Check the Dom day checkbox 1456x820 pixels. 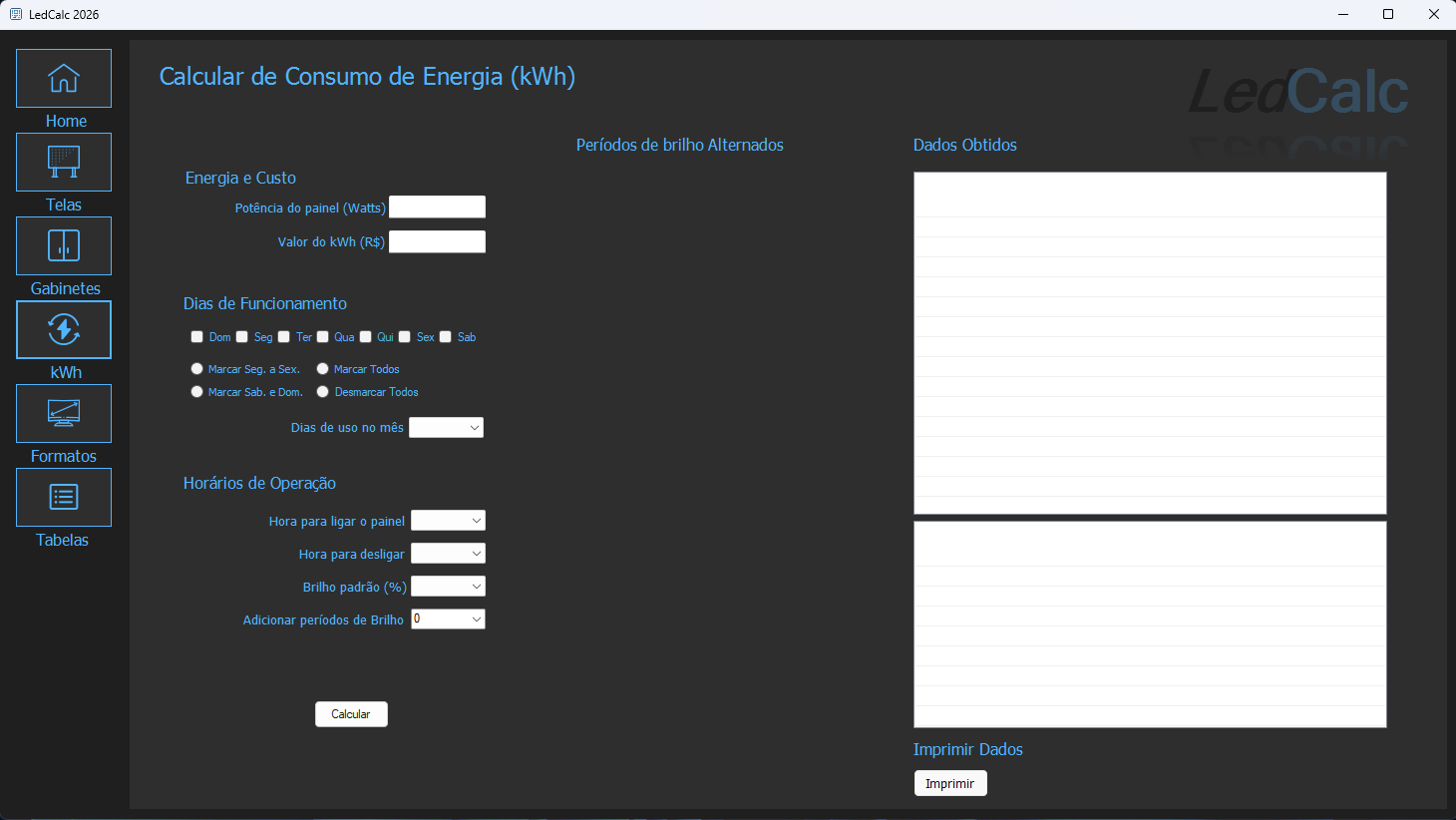196,337
